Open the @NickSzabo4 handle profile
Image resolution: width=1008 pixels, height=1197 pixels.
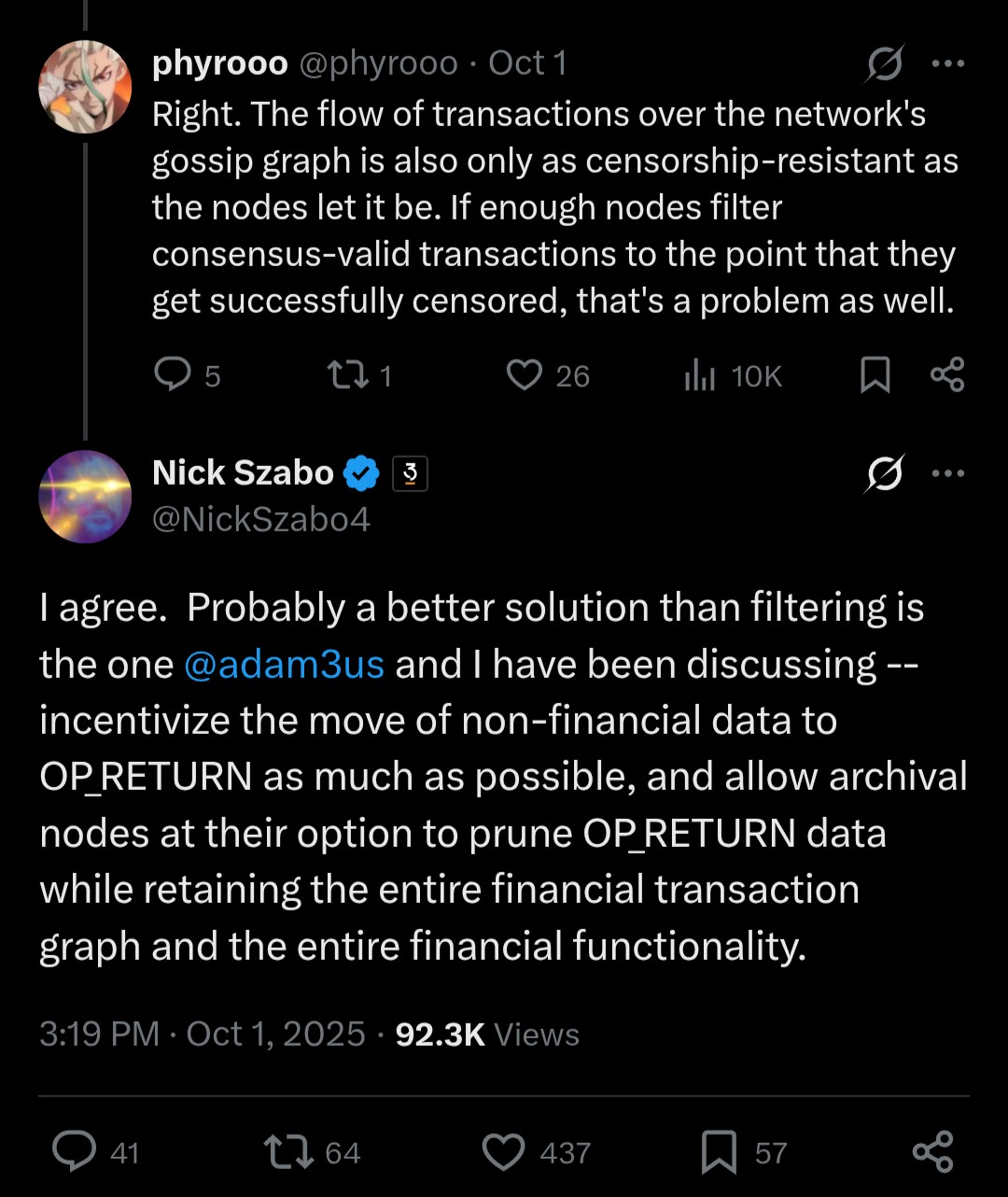pyautogui.click(x=261, y=519)
